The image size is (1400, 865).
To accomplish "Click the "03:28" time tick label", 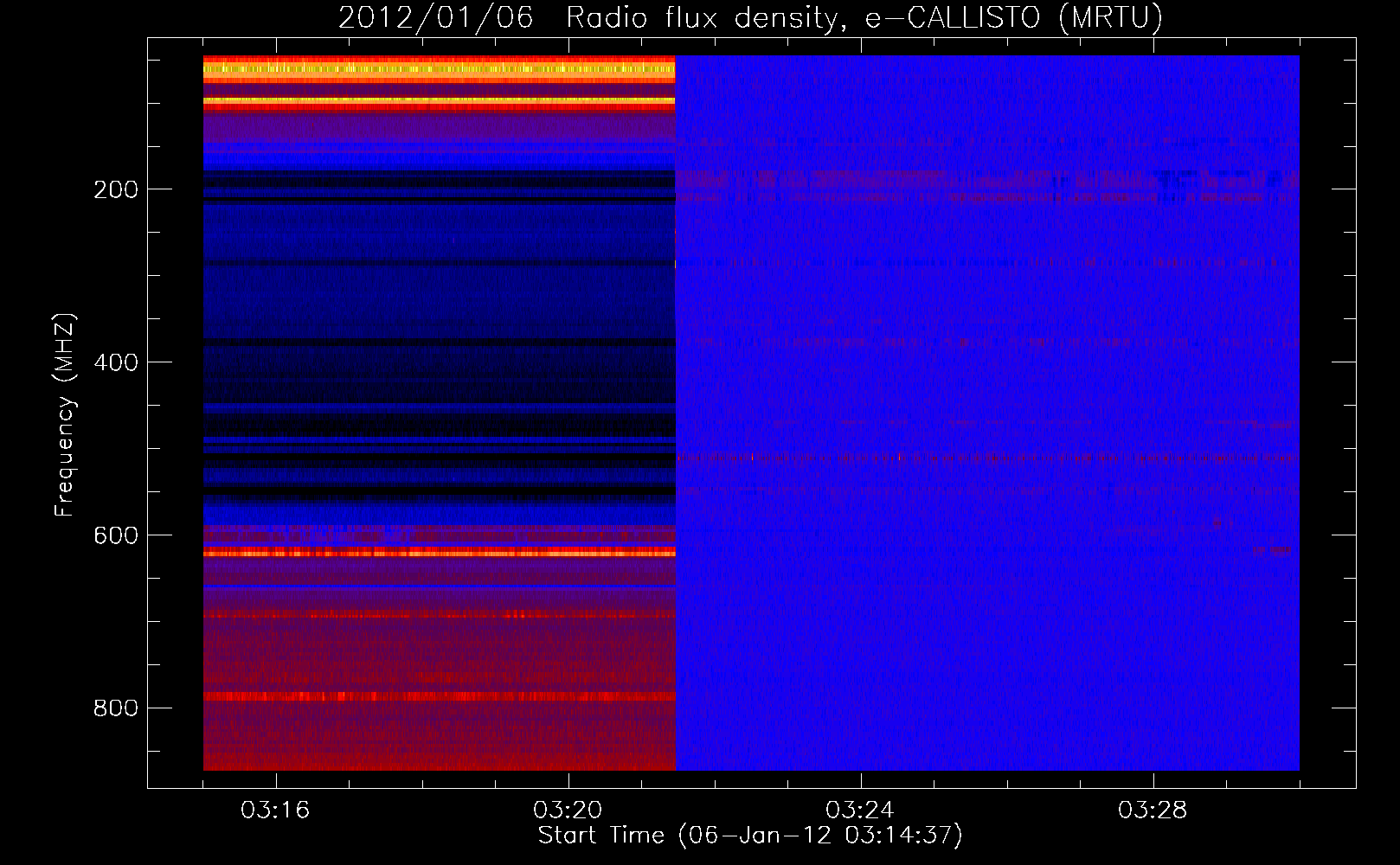I will coord(1153,810).
